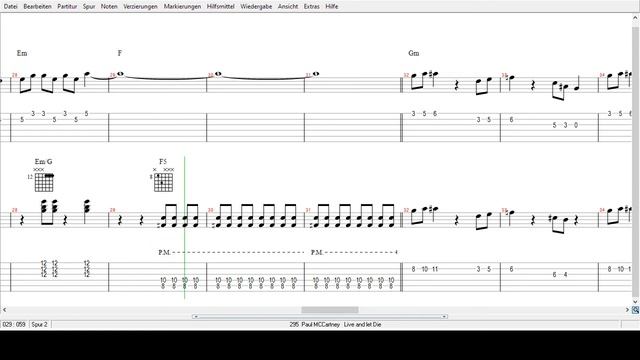Click the whole note in measure 29 top track
Viewport: 640px width, 360px height.
pos(120,74)
